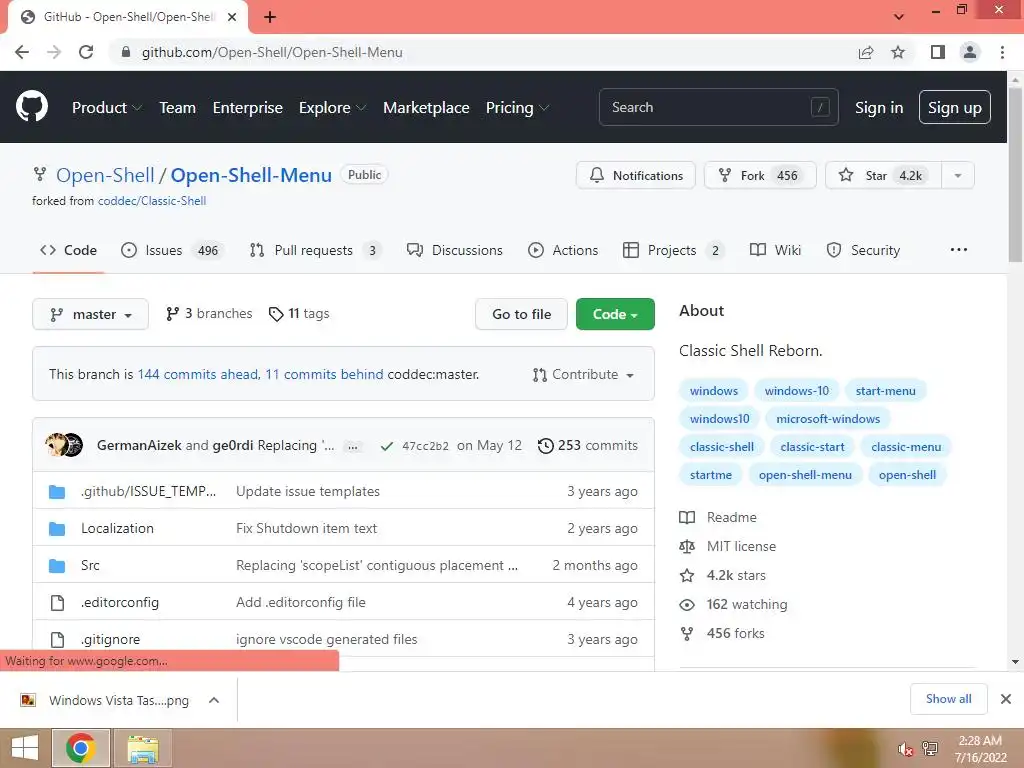Image resolution: width=1024 pixels, height=768 pixels.
Task: Open the 11 commits behind link
Action: click(324, 374)
